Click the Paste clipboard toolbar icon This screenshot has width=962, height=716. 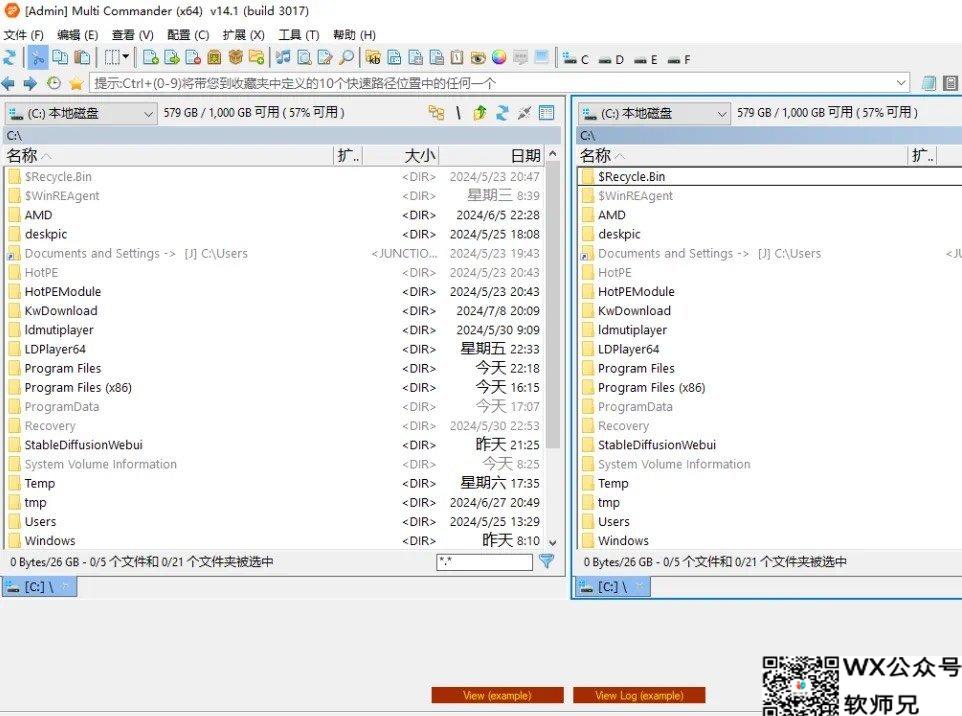coord(82,58)
